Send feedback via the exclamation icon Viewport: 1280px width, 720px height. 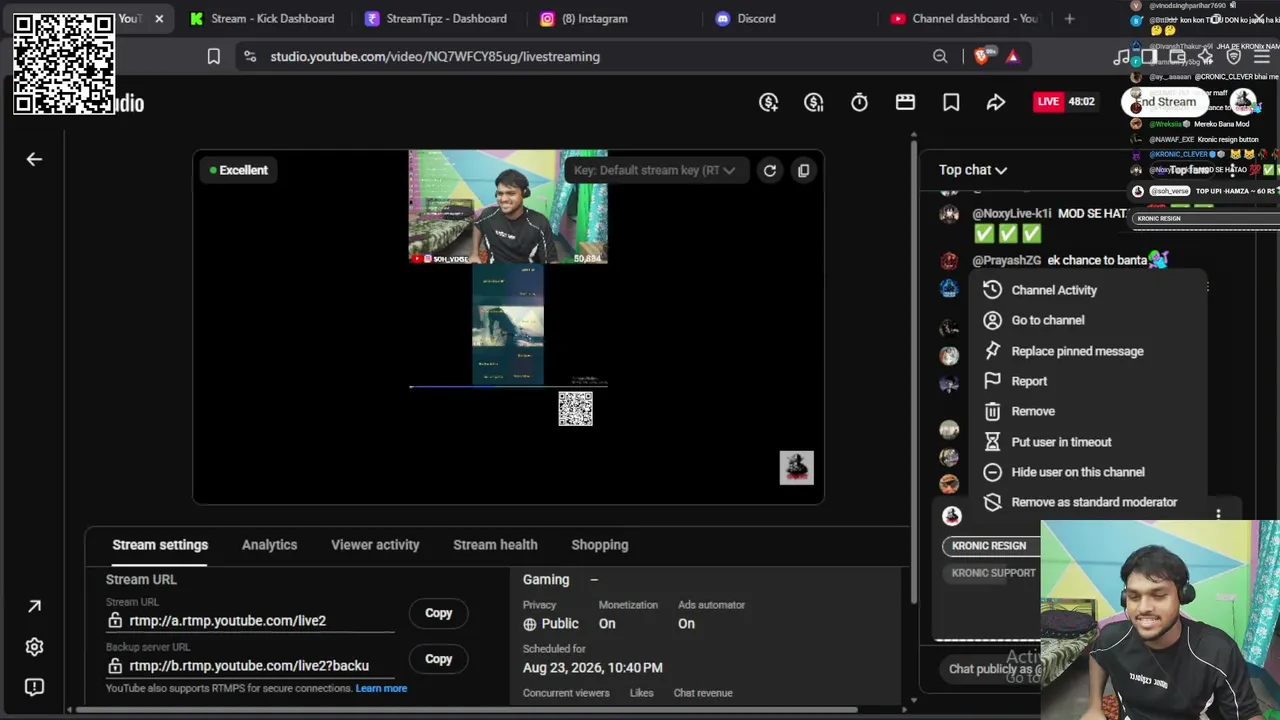point(34,687)
